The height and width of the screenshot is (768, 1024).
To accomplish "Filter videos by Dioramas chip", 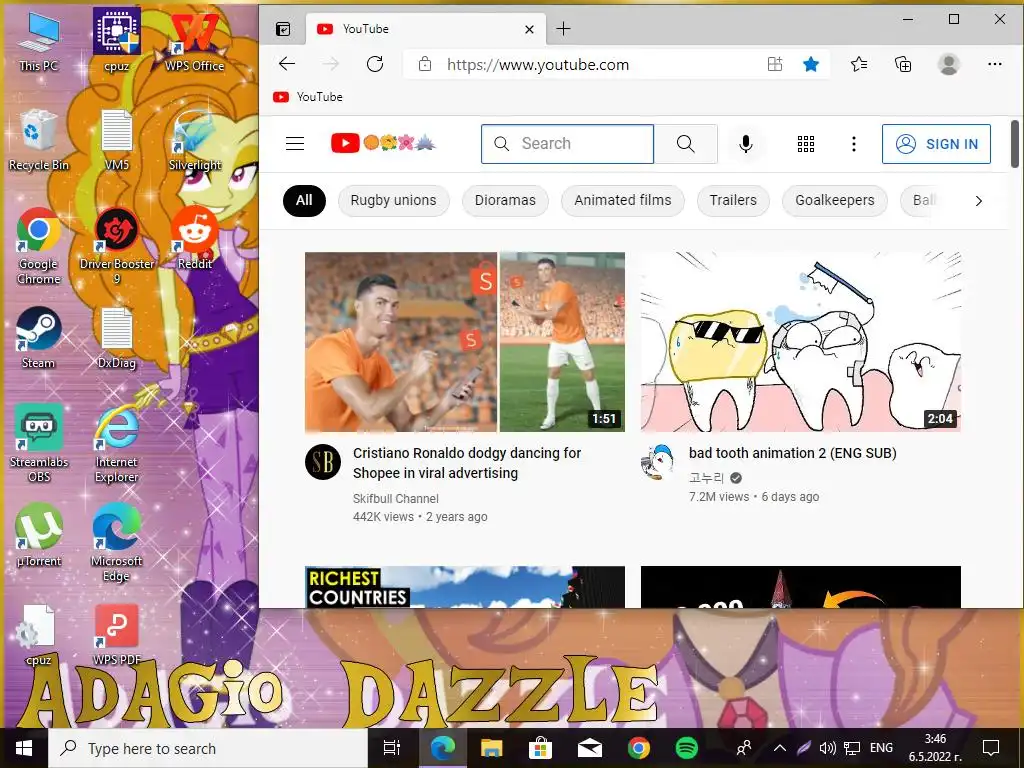I will pos(505,200).
